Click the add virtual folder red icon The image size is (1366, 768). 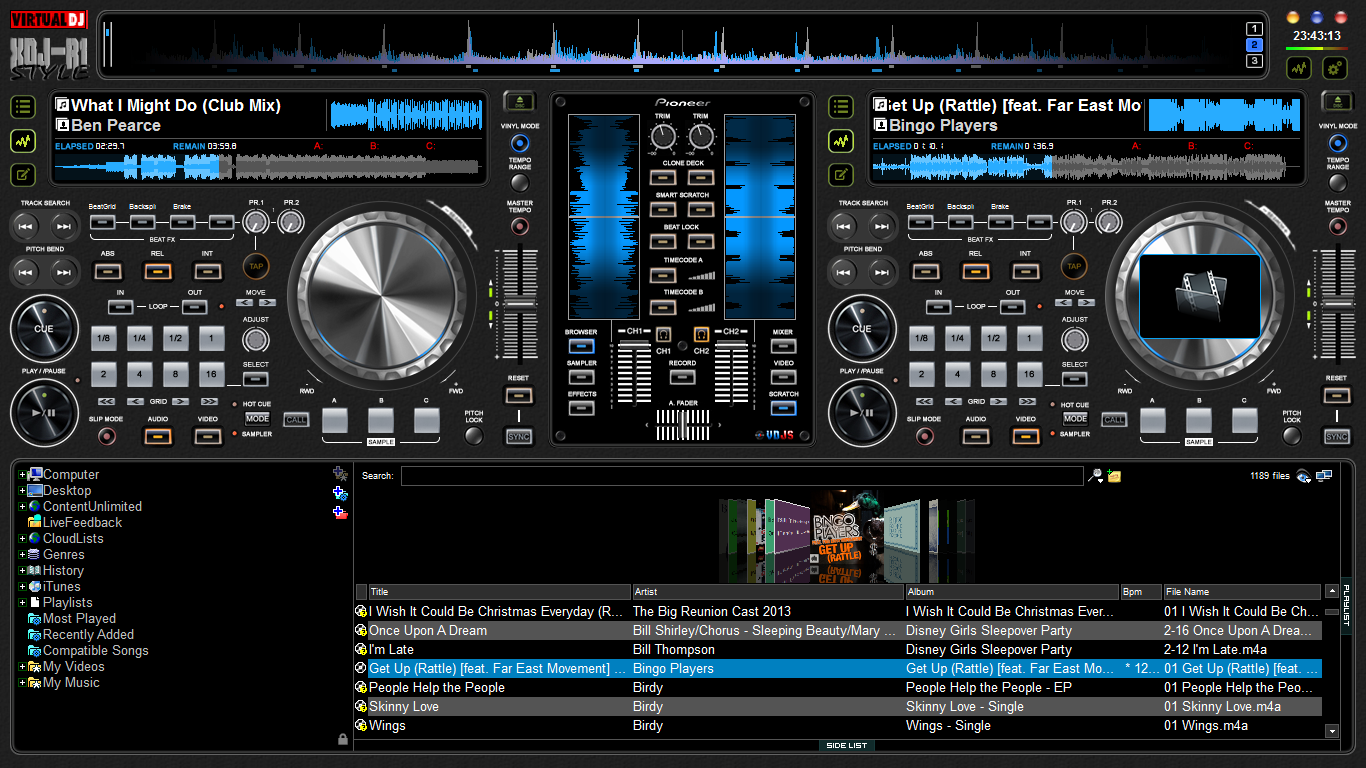tap(340, 513)
